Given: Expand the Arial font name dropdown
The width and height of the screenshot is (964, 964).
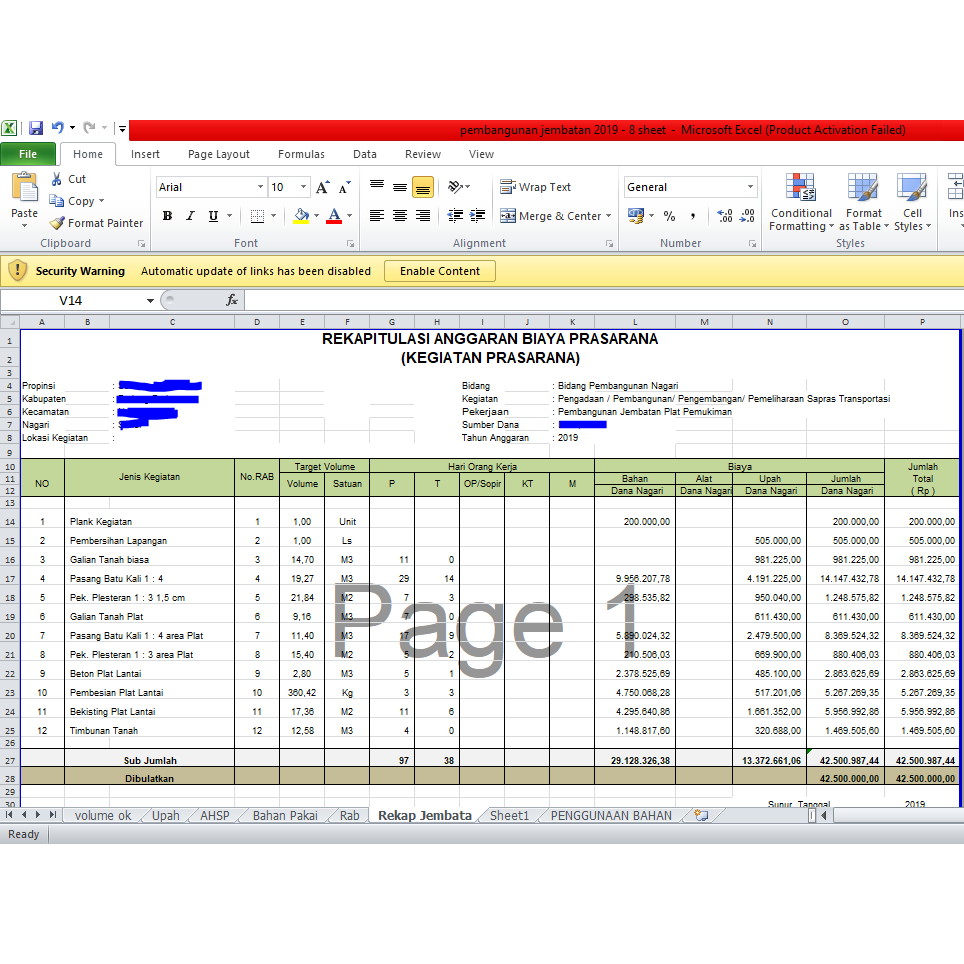Looking at the screenshot, I should (x=260, y=187).
